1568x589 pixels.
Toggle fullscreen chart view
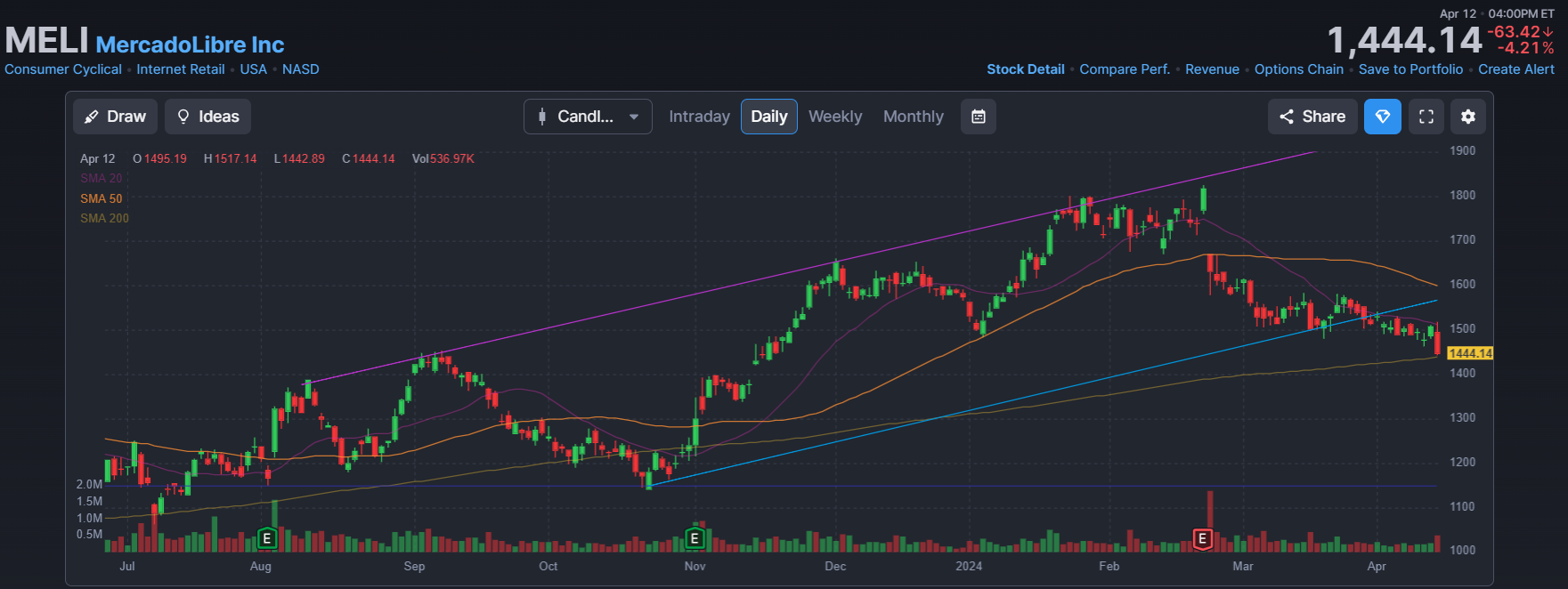pos(1426,117)
